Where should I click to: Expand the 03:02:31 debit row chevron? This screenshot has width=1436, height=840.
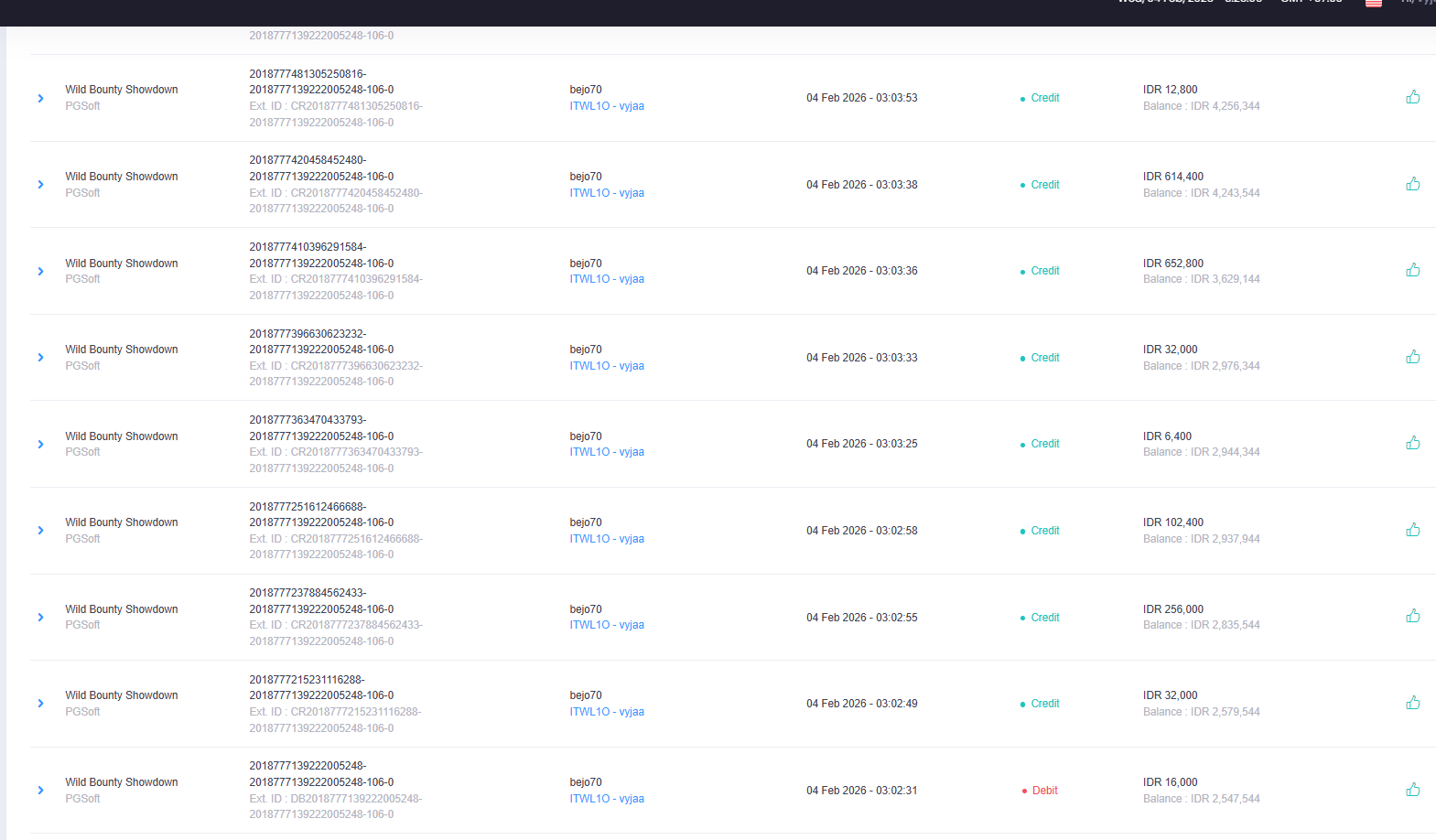coord(40,791)
